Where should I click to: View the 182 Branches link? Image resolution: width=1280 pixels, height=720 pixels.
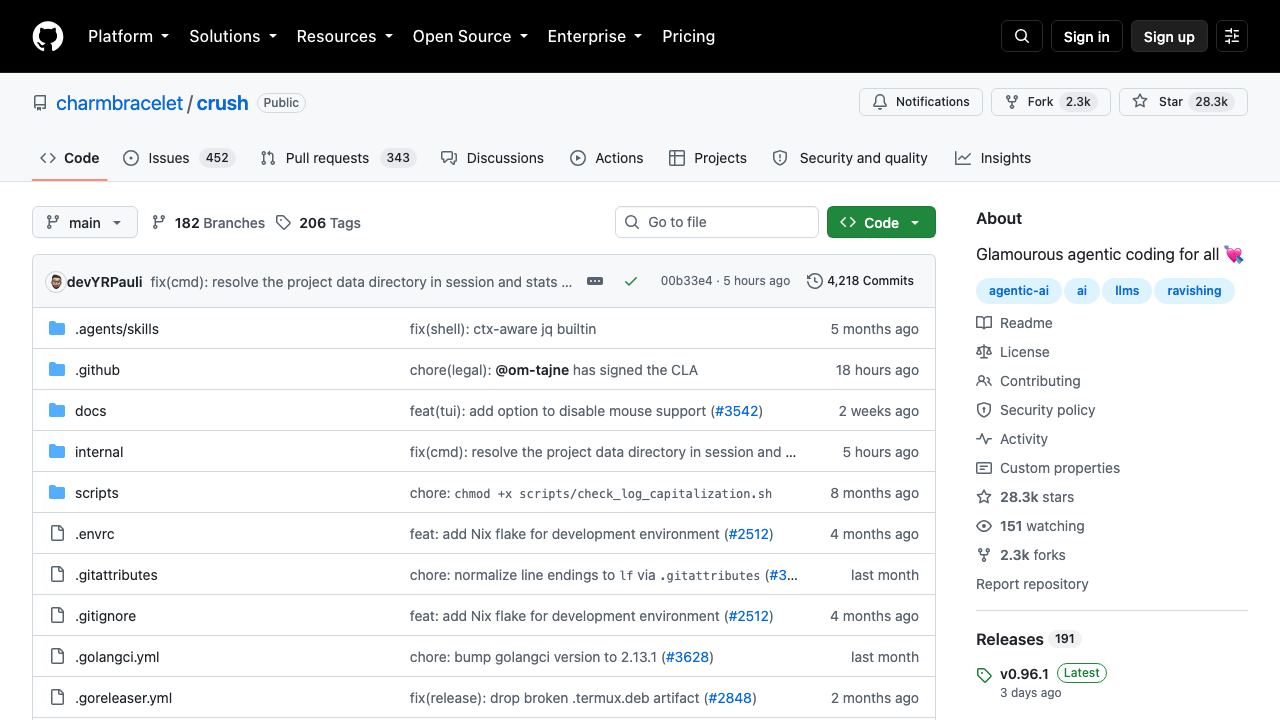208,223
